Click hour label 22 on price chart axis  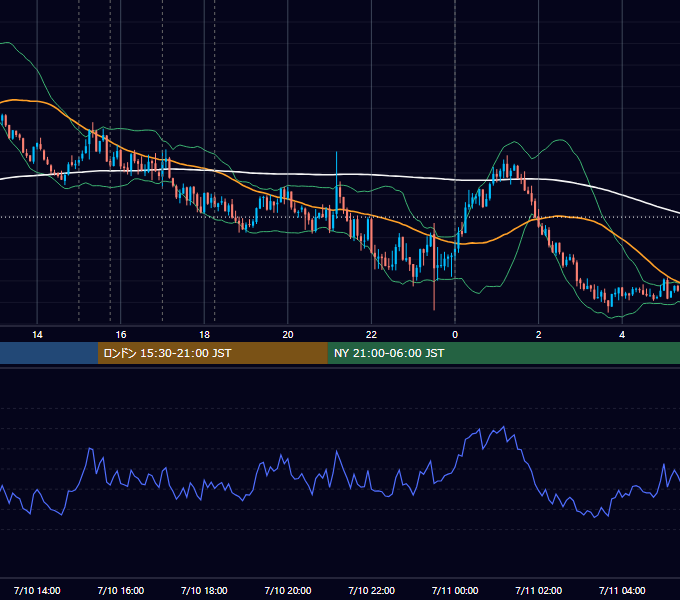tap(371, 335)
